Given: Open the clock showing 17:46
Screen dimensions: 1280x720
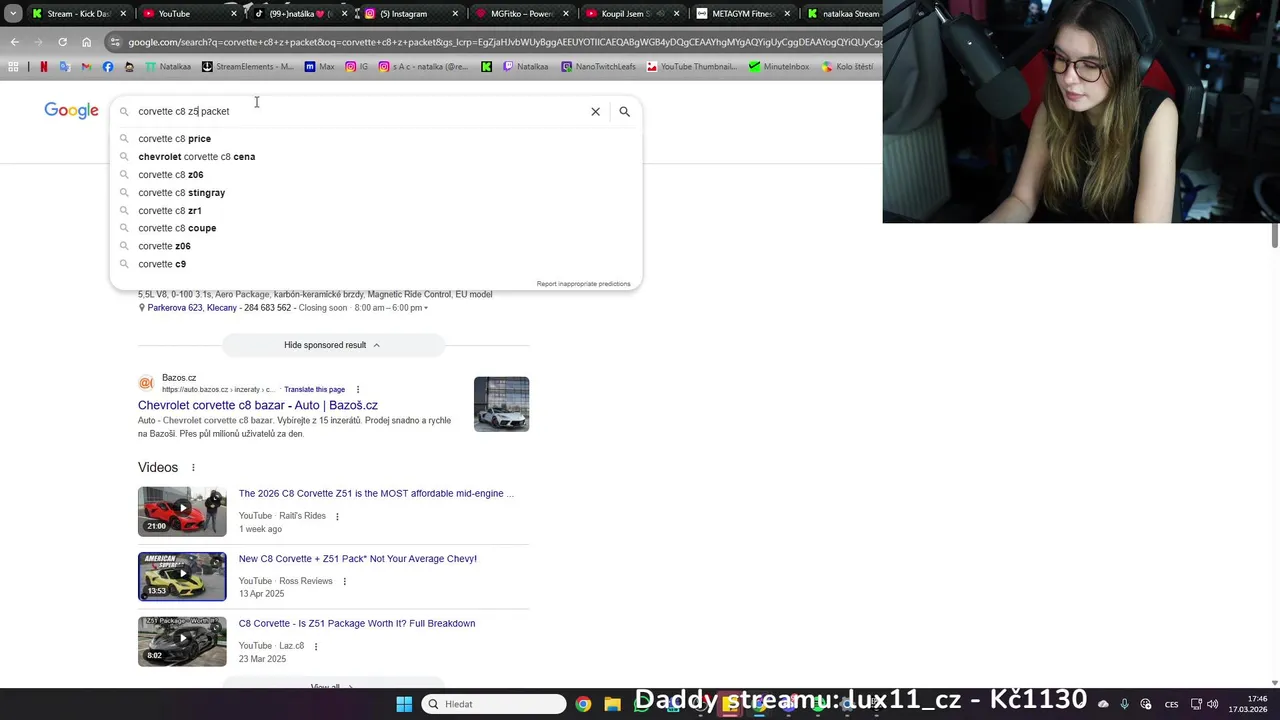Looking at the screenshot, I should point(1246,704).
